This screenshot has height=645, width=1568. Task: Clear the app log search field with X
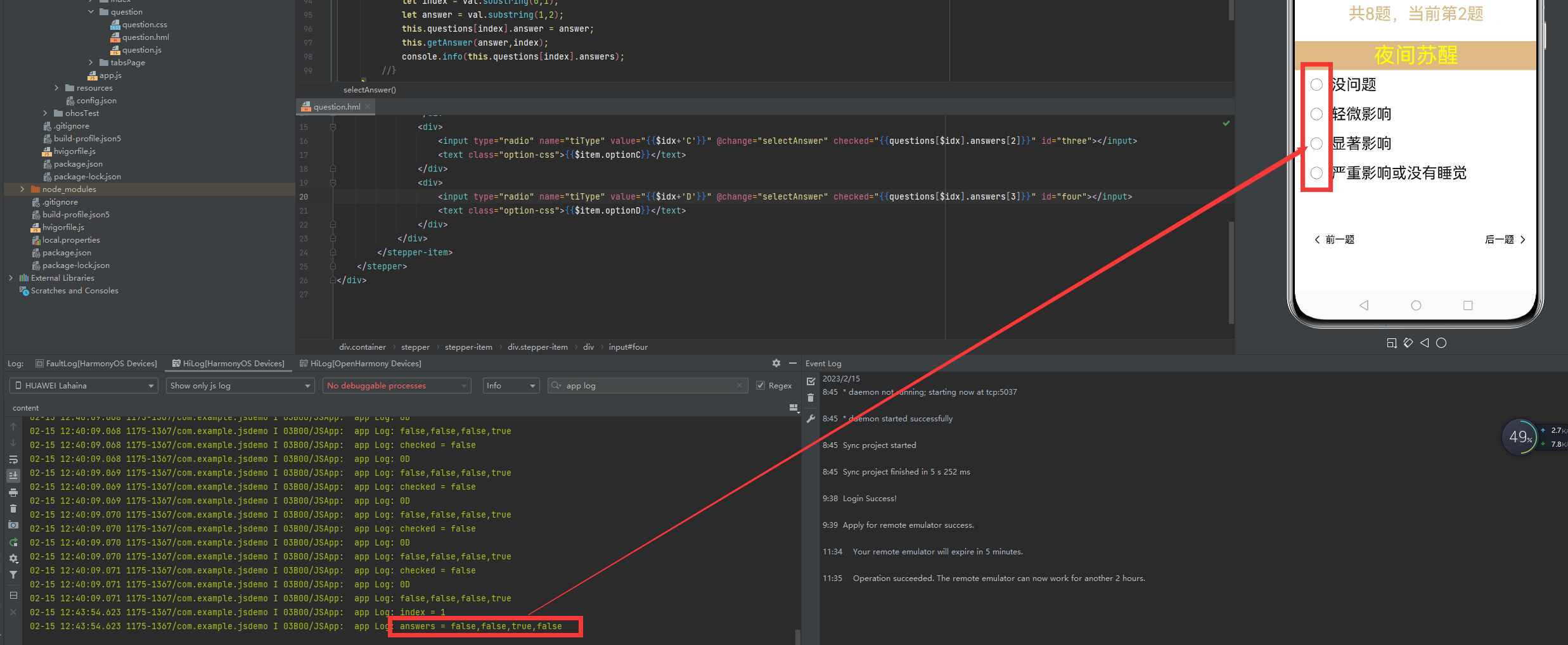coord(740,385)
